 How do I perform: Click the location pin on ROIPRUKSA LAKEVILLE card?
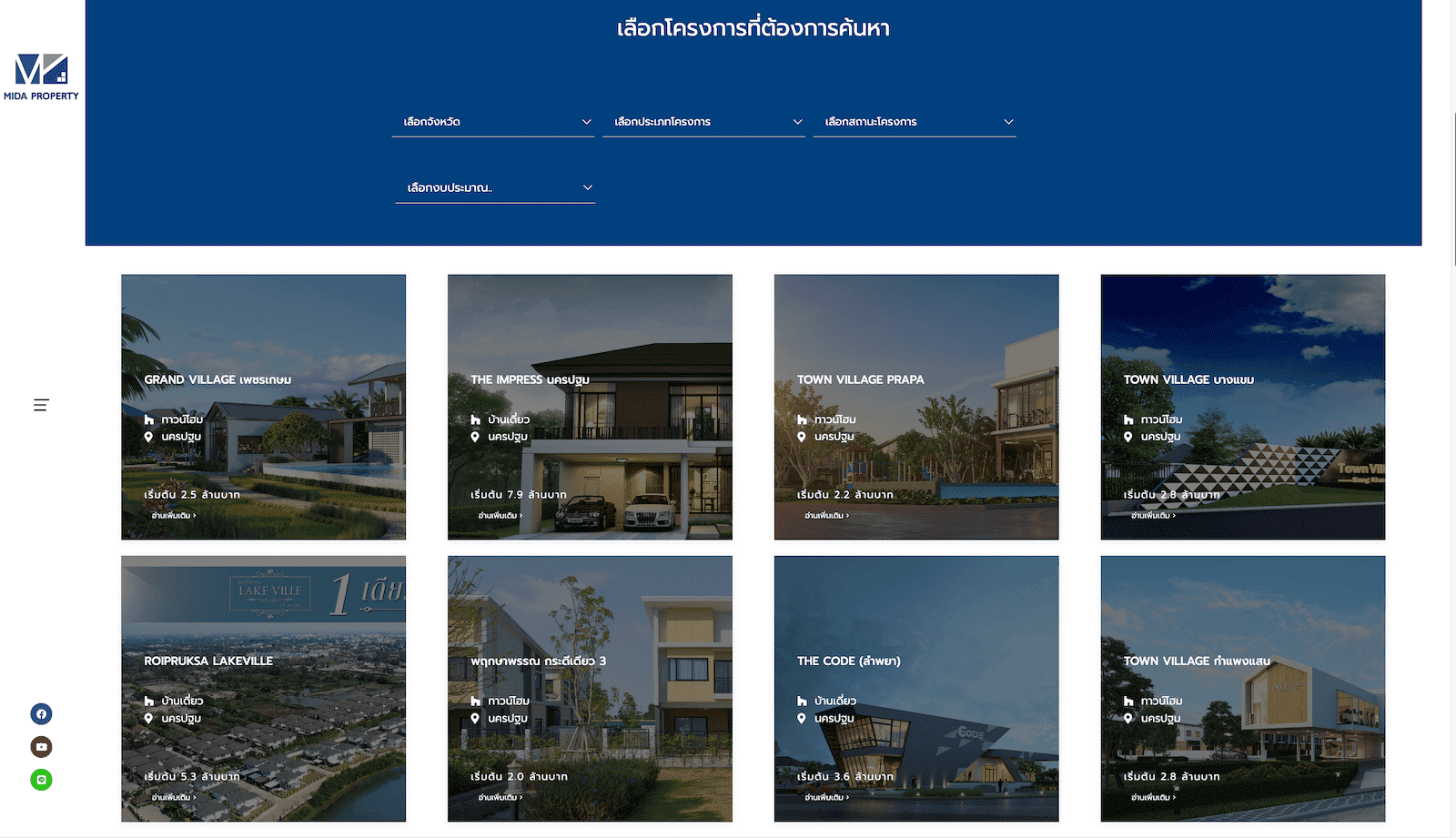tap(148, 718)
